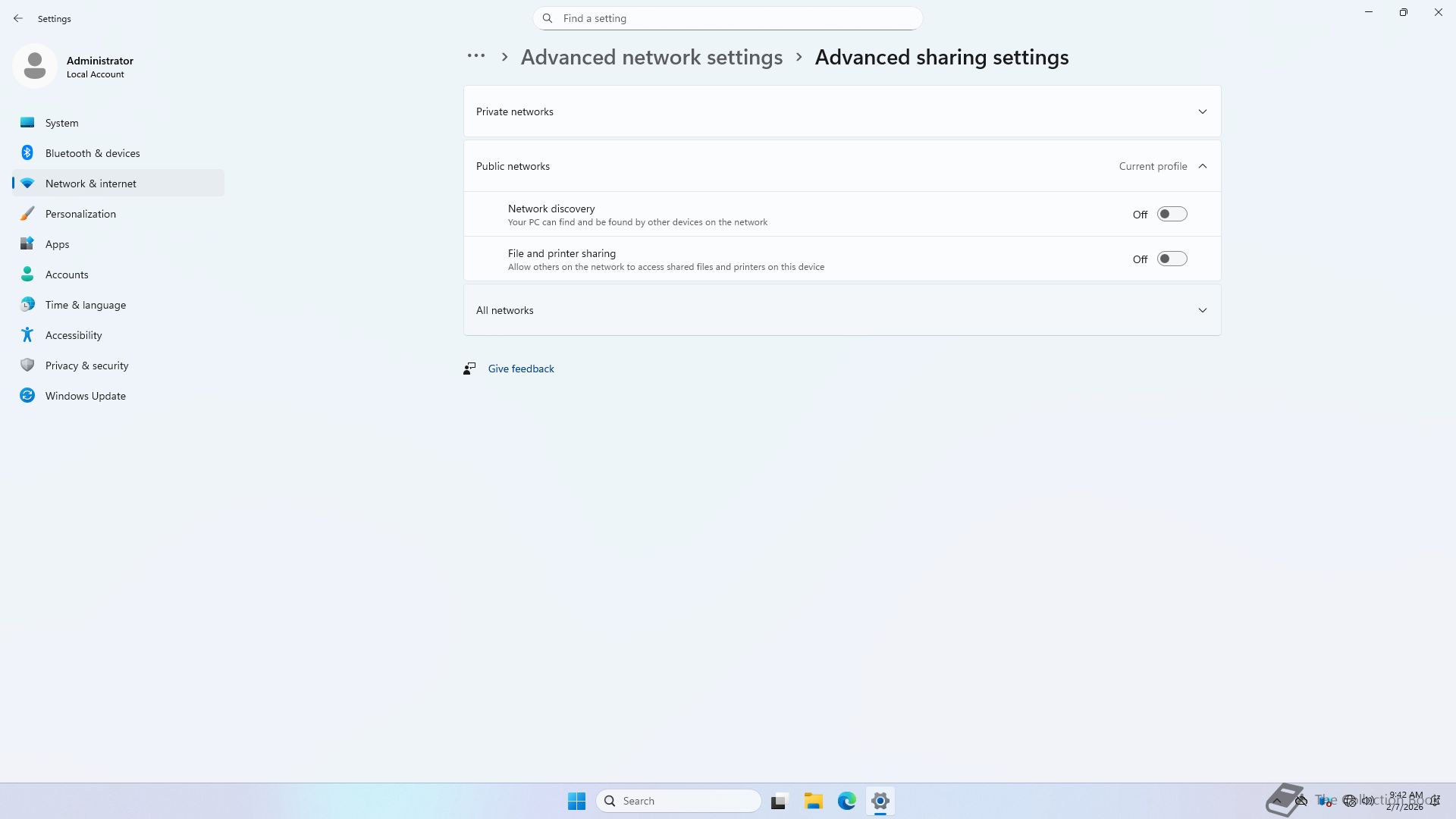Select Time & language in sidebar

coord(85,305)
